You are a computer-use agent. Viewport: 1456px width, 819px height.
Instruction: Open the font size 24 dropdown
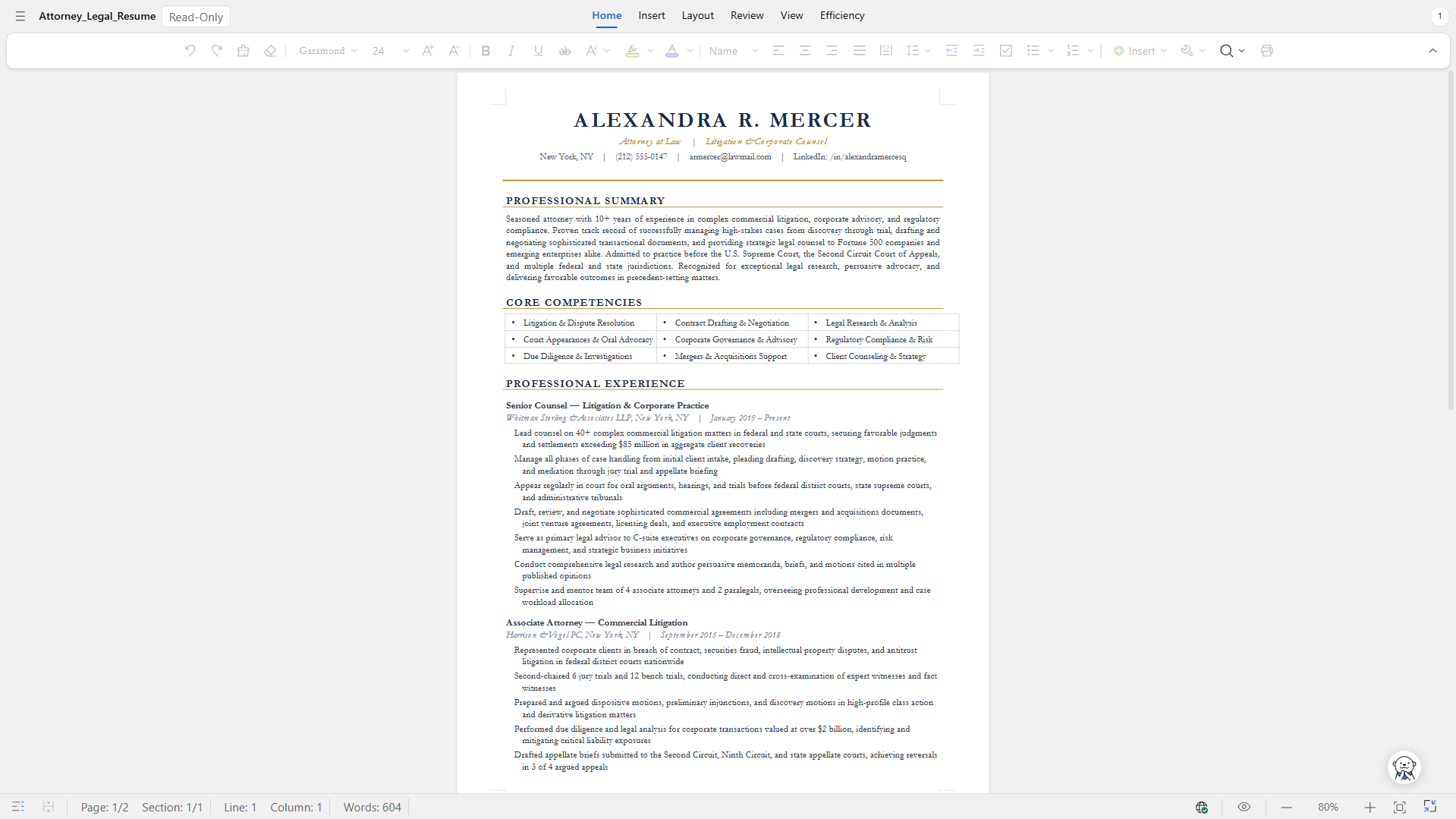pyautogui.click(x=390, y=51)
